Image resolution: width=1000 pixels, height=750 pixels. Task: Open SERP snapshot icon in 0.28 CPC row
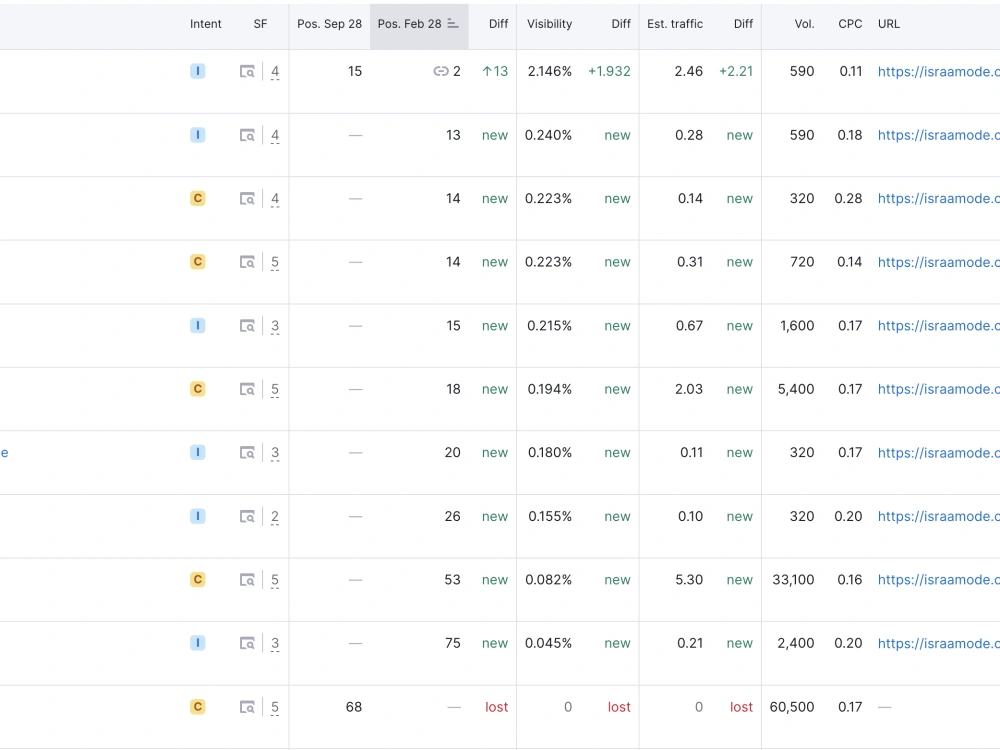pyautogui.click(x=247, y=198)
